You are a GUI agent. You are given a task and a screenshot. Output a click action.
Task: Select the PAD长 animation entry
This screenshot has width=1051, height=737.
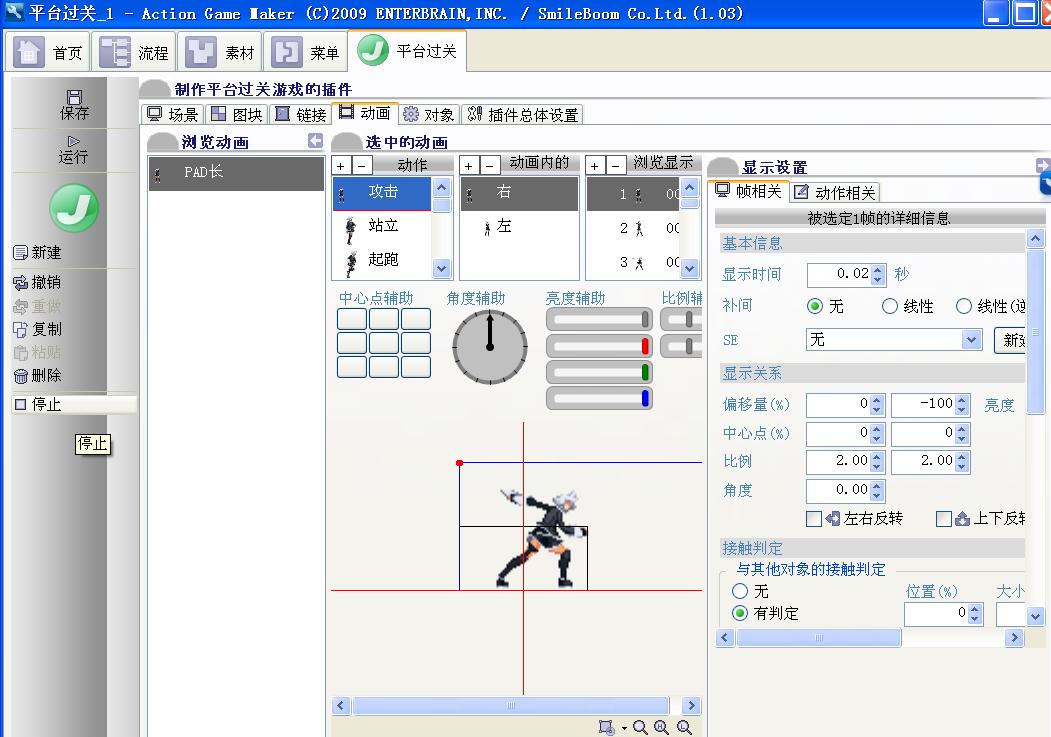click(236, 173)
